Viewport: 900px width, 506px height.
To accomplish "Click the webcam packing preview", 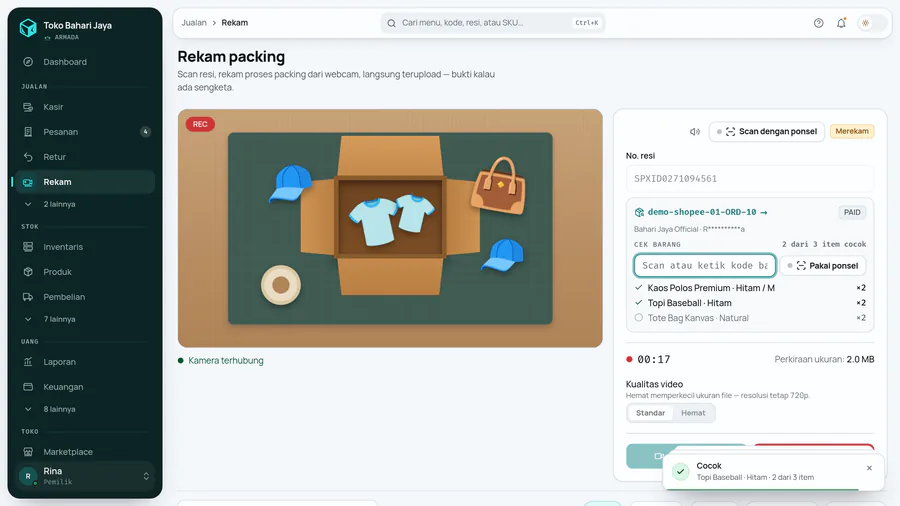I will pos(390,228).
